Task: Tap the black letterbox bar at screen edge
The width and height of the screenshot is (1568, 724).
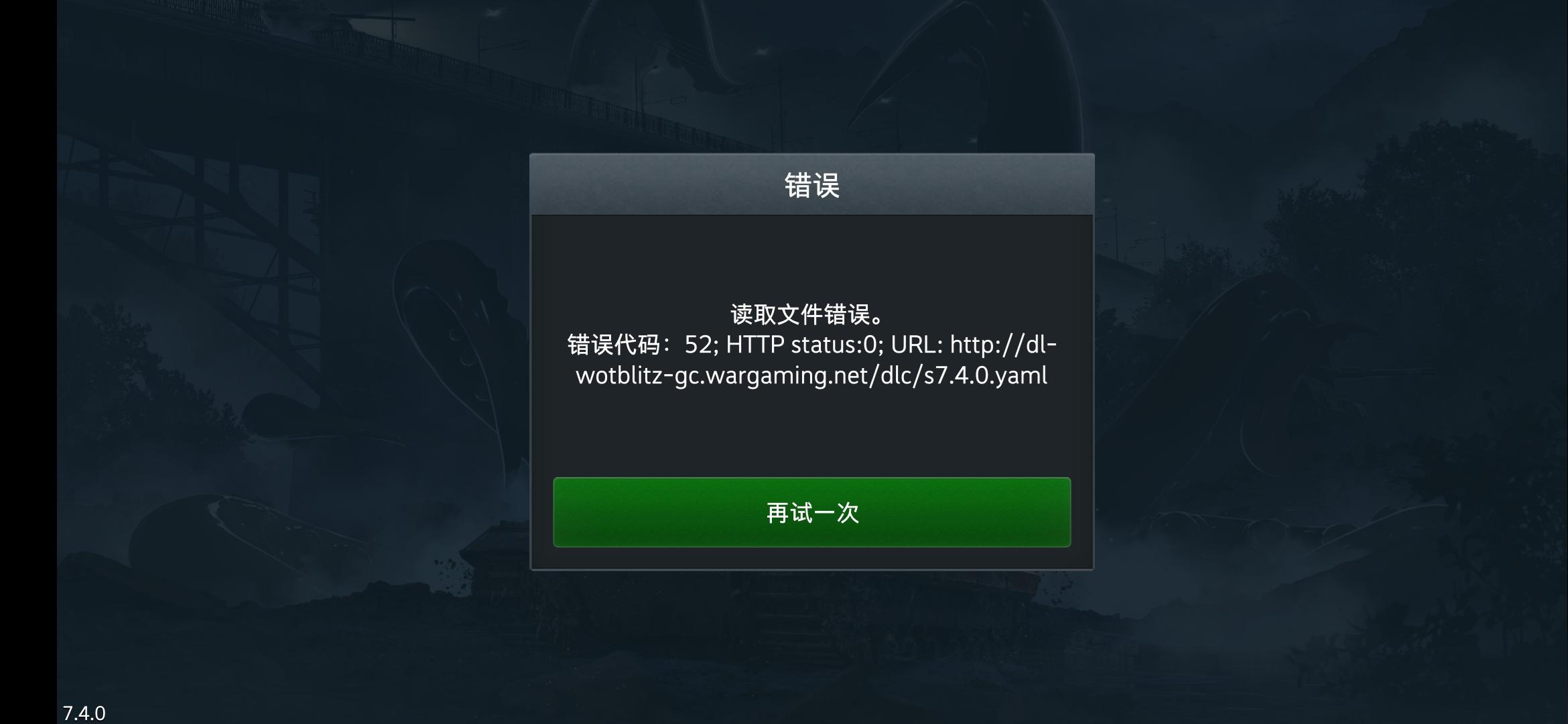Action: click(x=28, y=362)
